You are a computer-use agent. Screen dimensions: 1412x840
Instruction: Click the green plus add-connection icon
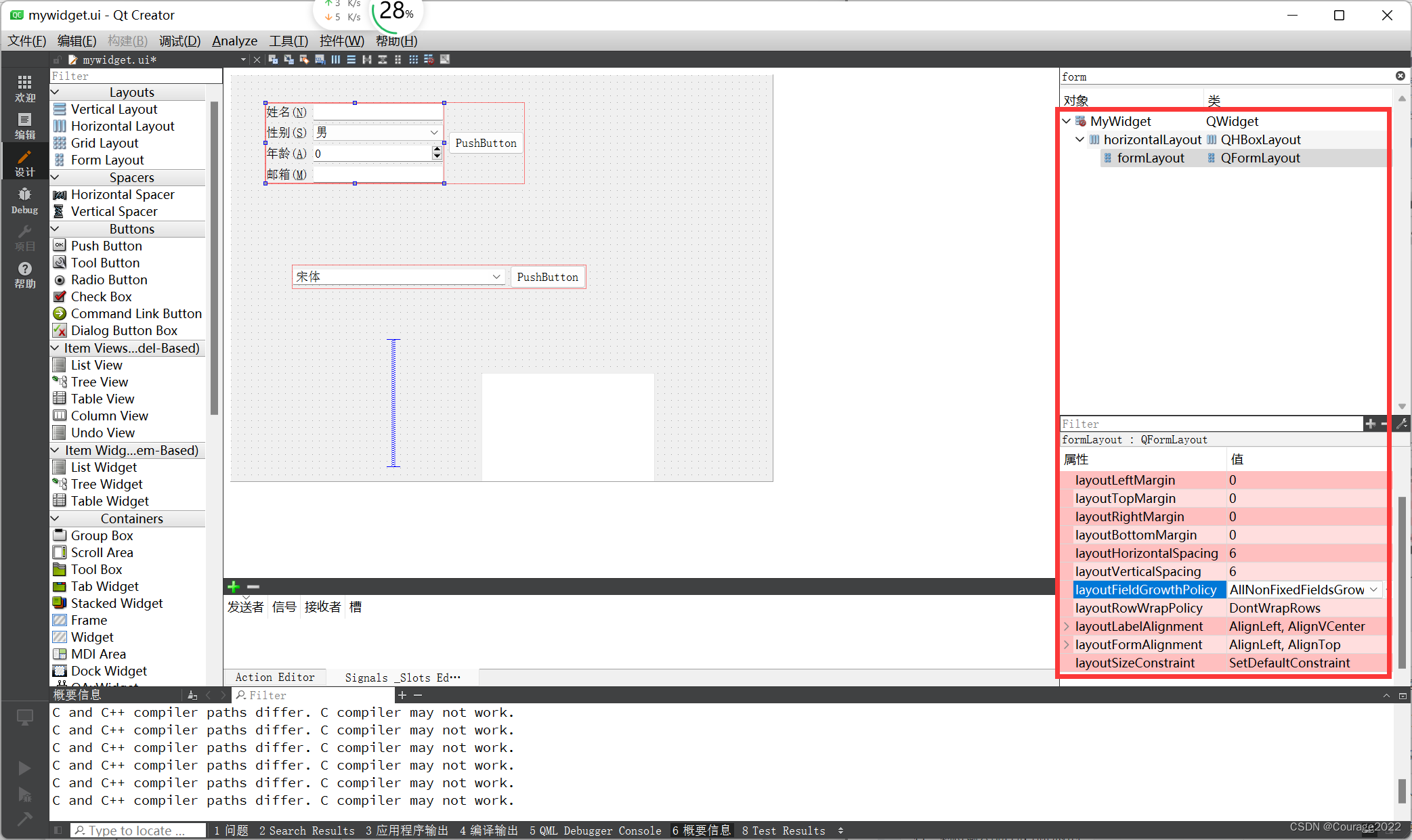(234, 586)
